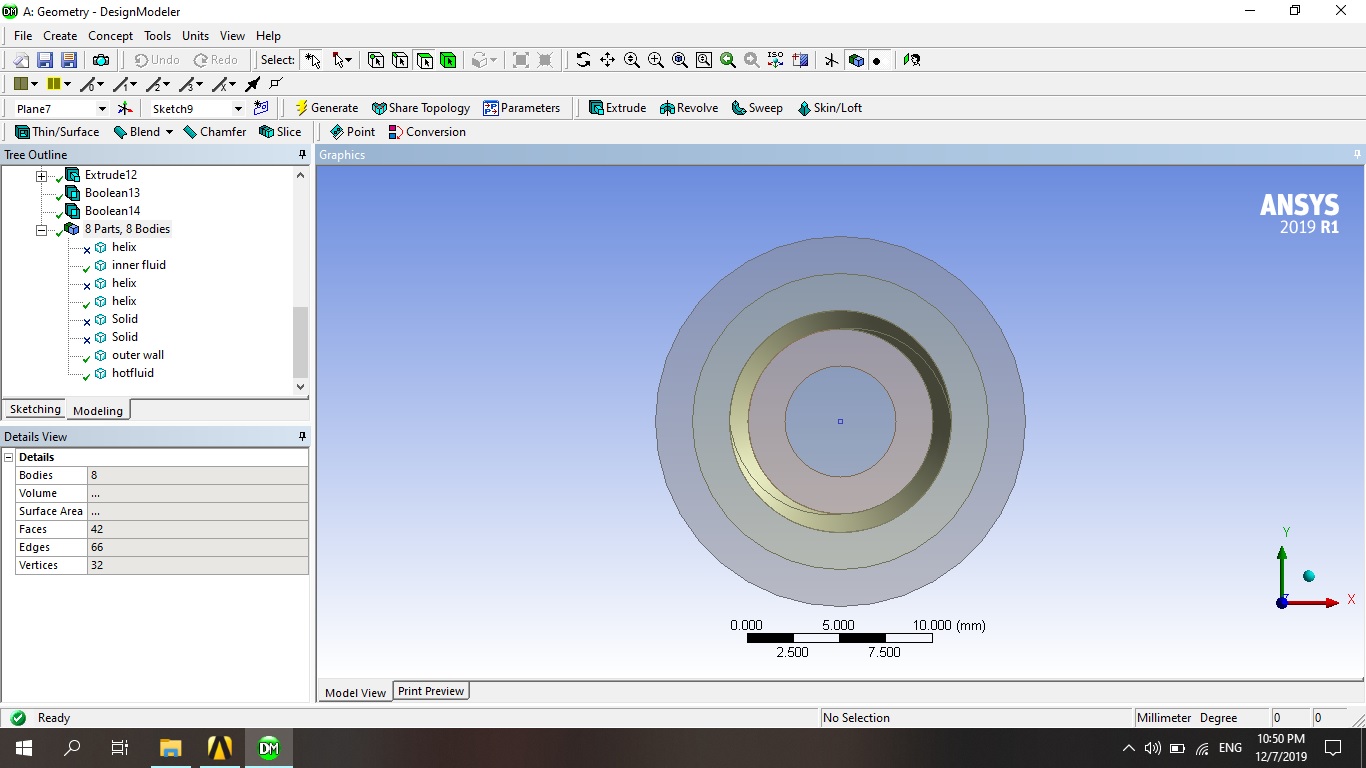Open the Concept menu
This screenshot has width=1366, height=768.
[110, 35]
